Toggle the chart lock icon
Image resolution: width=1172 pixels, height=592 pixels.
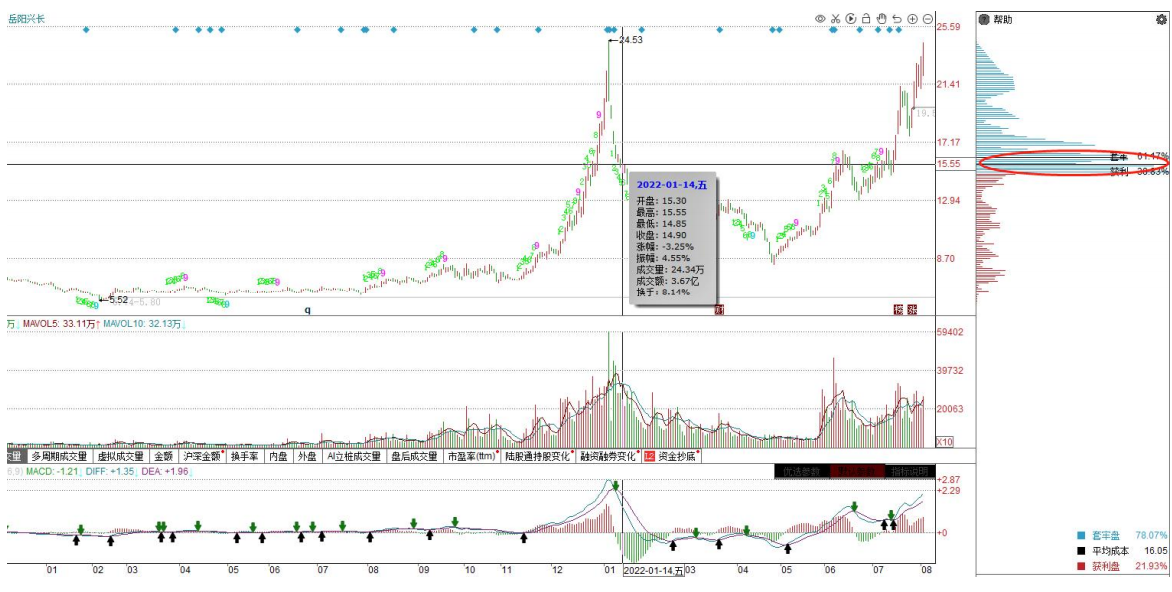pyautogui.click(x=866, y=19)
